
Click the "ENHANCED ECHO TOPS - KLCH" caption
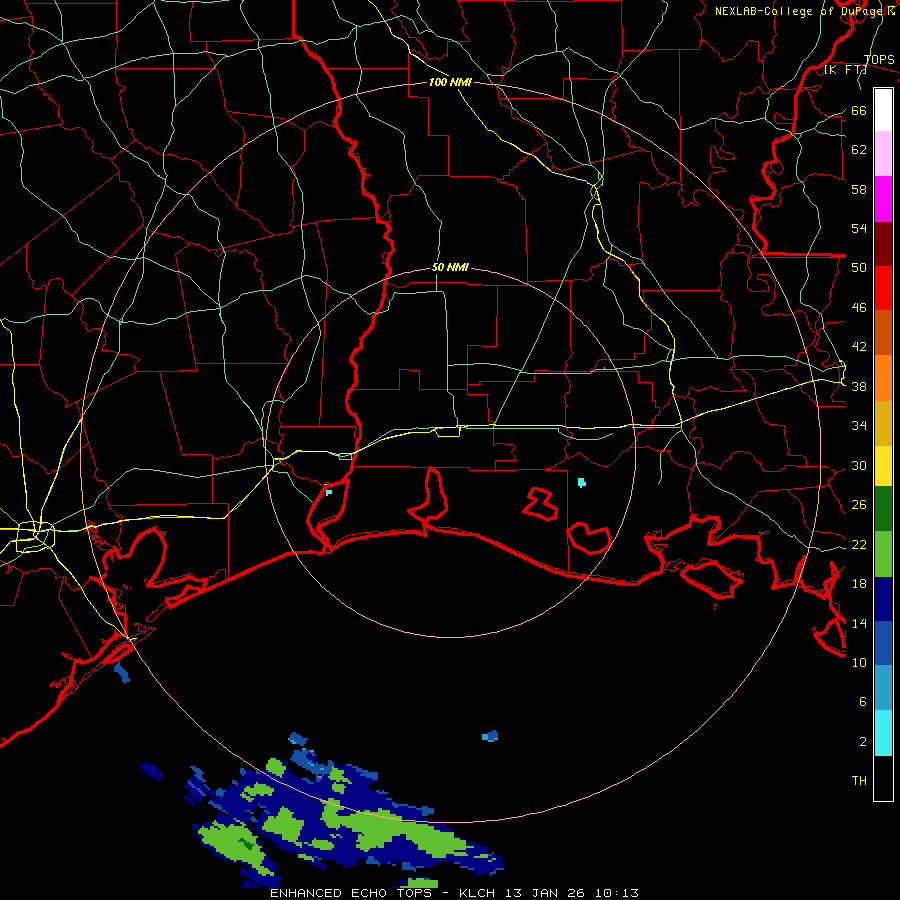click(384, 893)
